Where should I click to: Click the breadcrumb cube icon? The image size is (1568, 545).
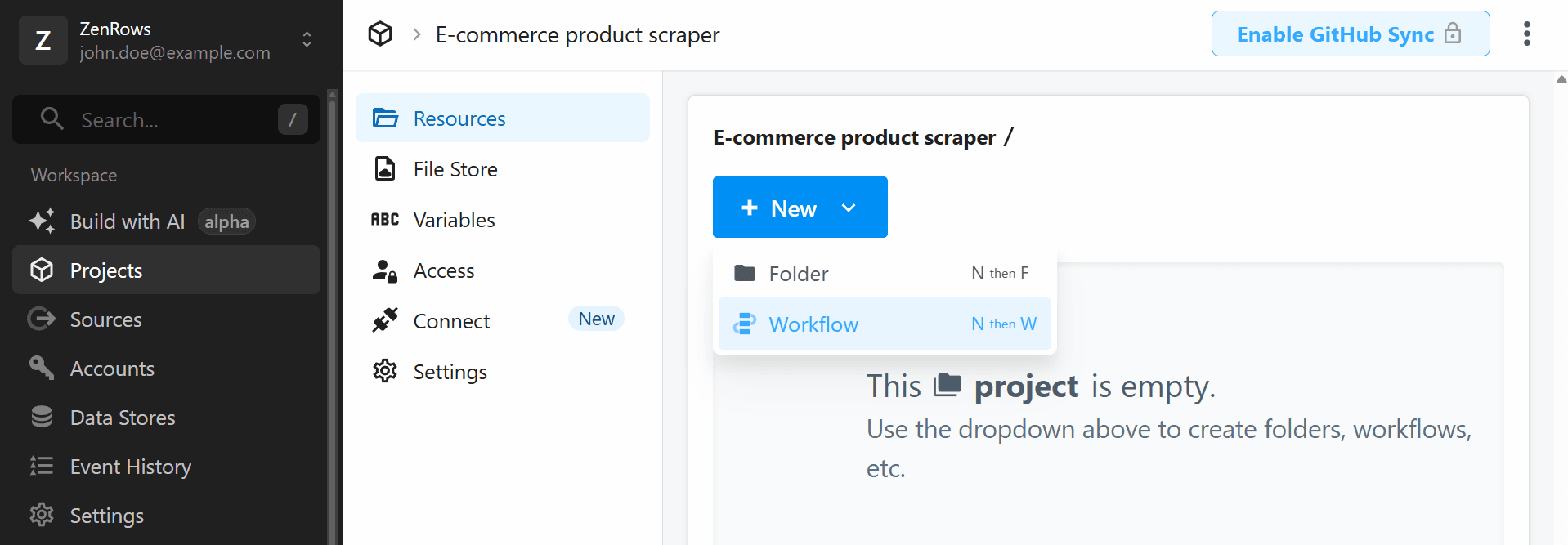point(380,34)
